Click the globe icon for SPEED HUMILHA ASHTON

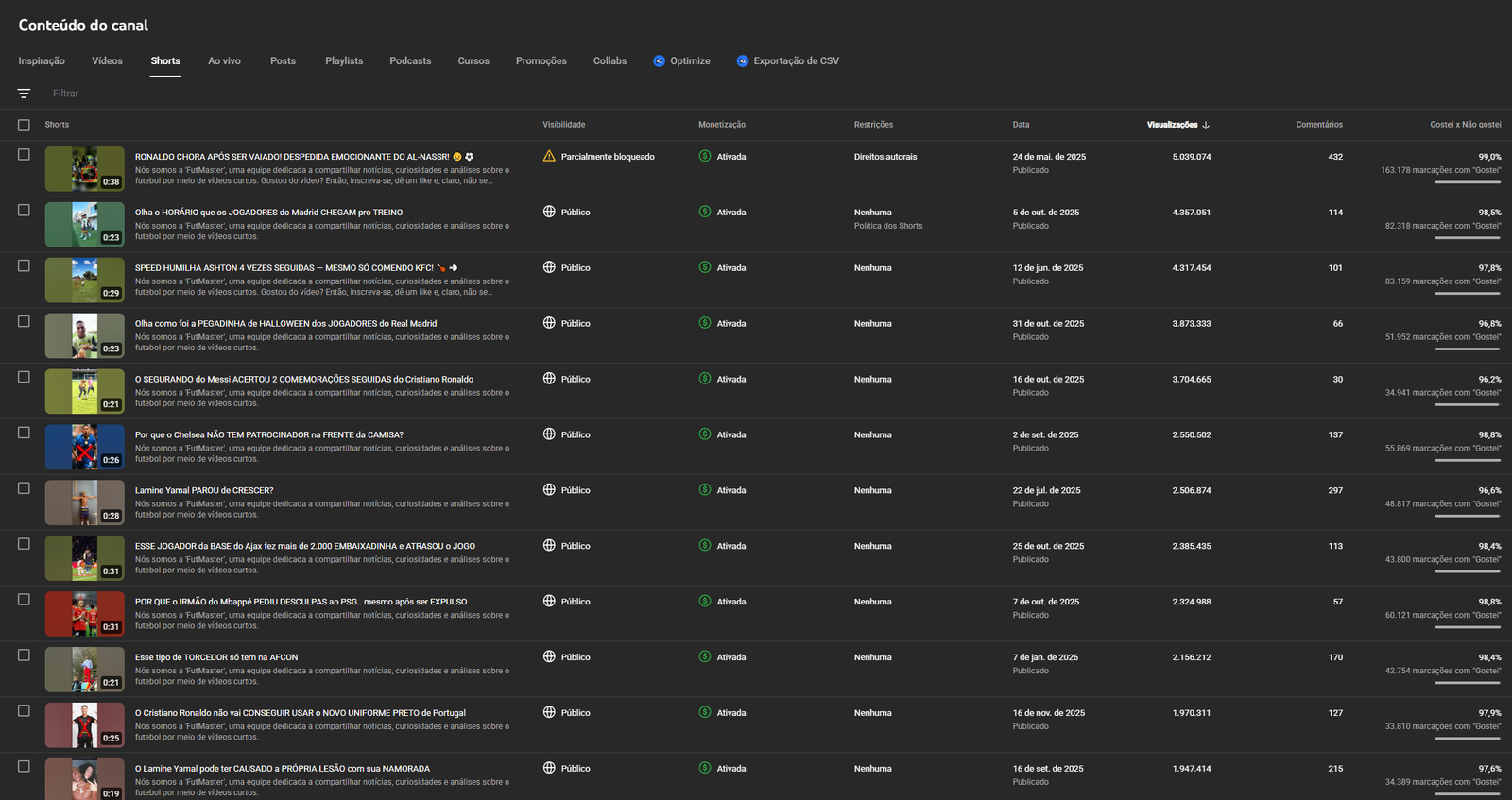549,267
